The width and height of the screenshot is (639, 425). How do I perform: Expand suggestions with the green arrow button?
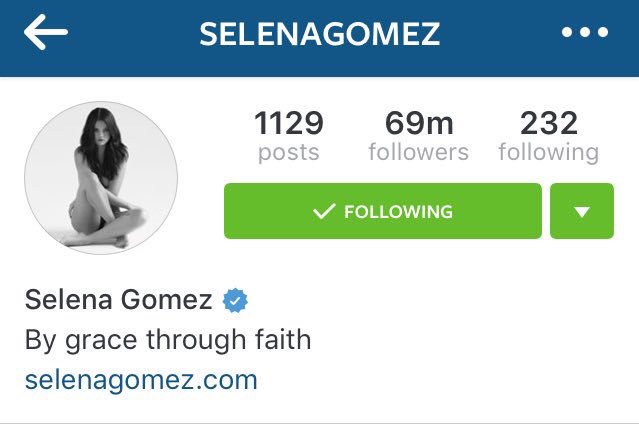pyautogui.click(x=582, y=211)
